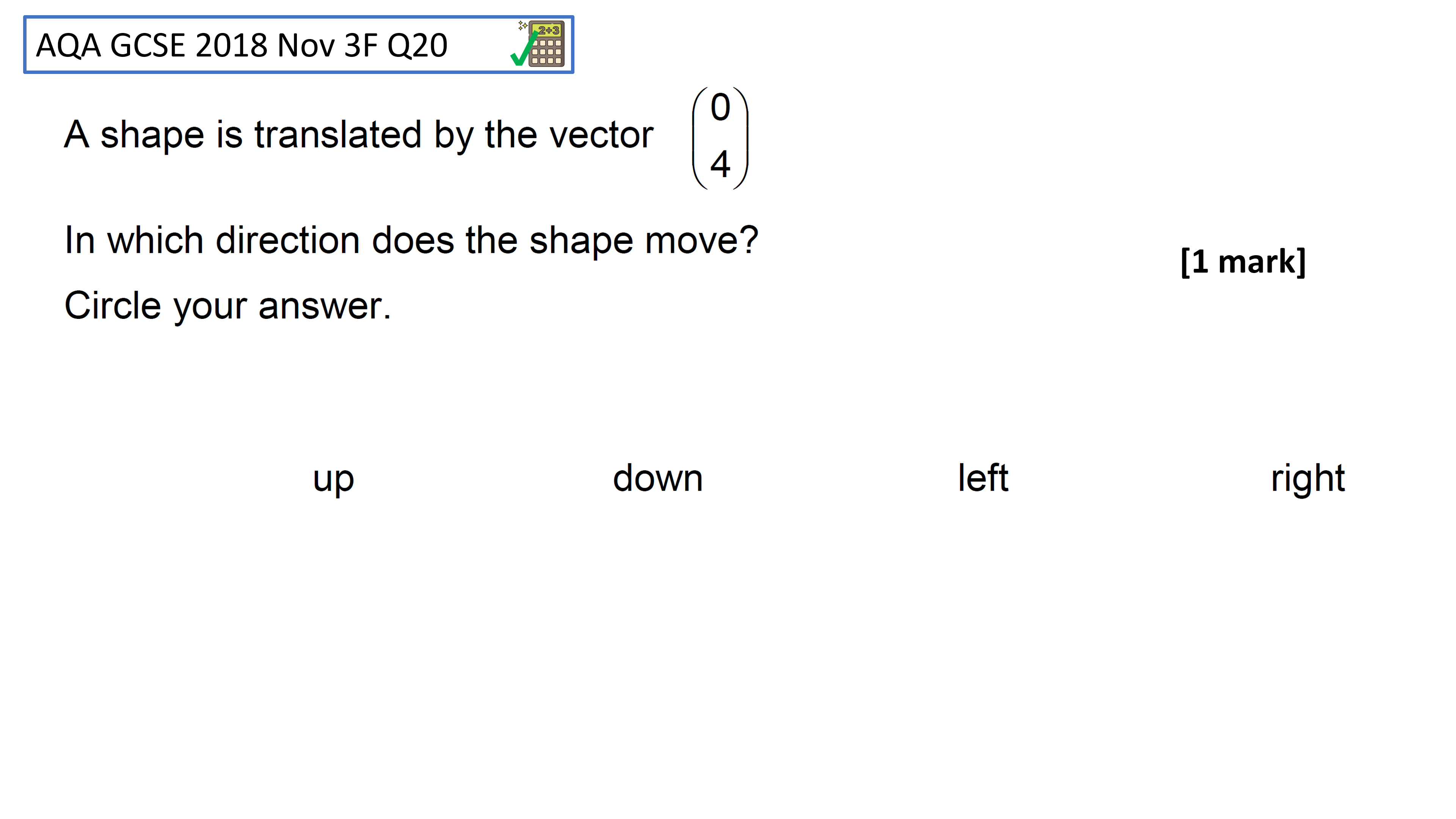
Task: Click the calculator keypad buttons grid
Action: coord(546,52)
